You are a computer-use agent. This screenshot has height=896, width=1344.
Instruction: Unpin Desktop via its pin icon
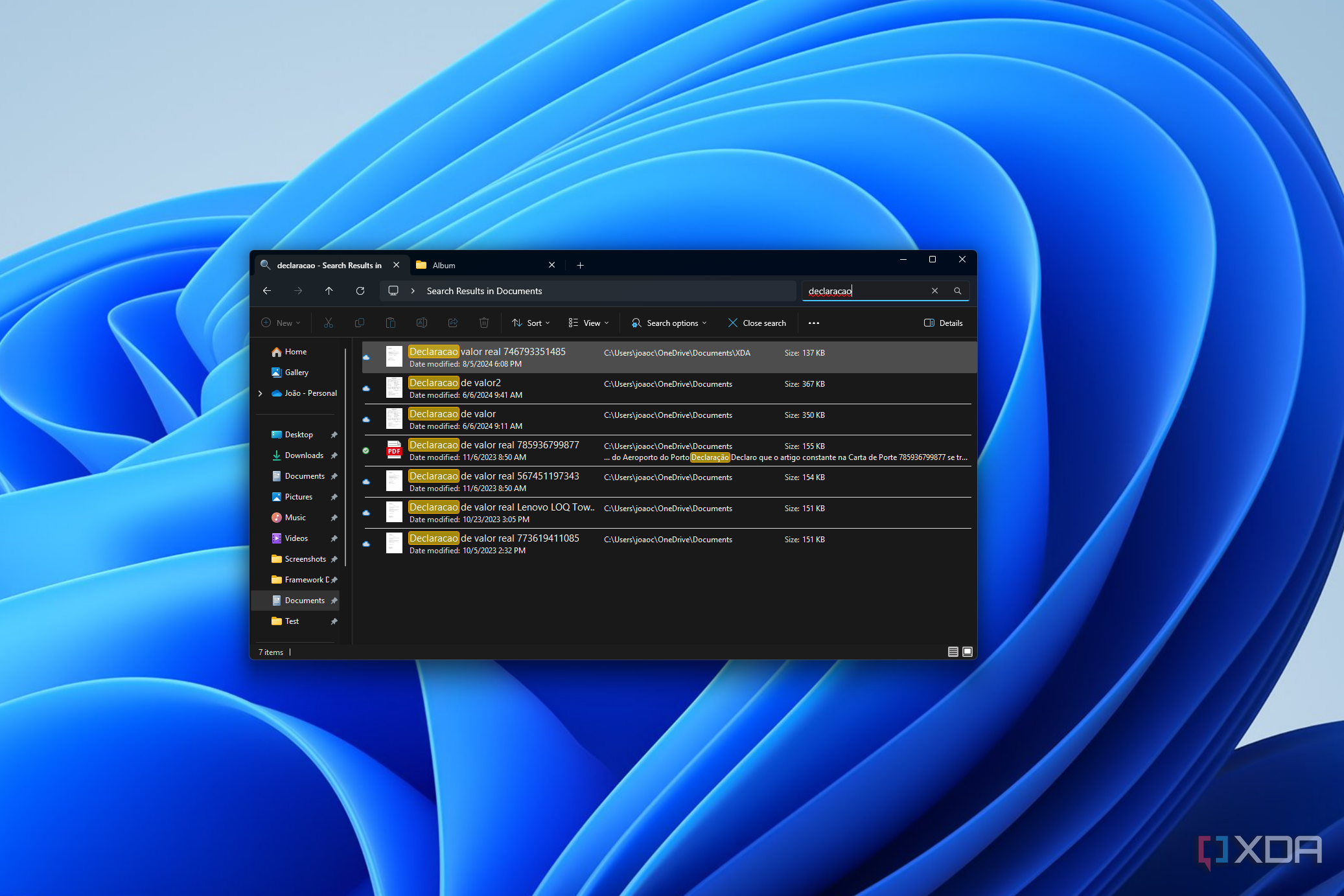[334, 435]
